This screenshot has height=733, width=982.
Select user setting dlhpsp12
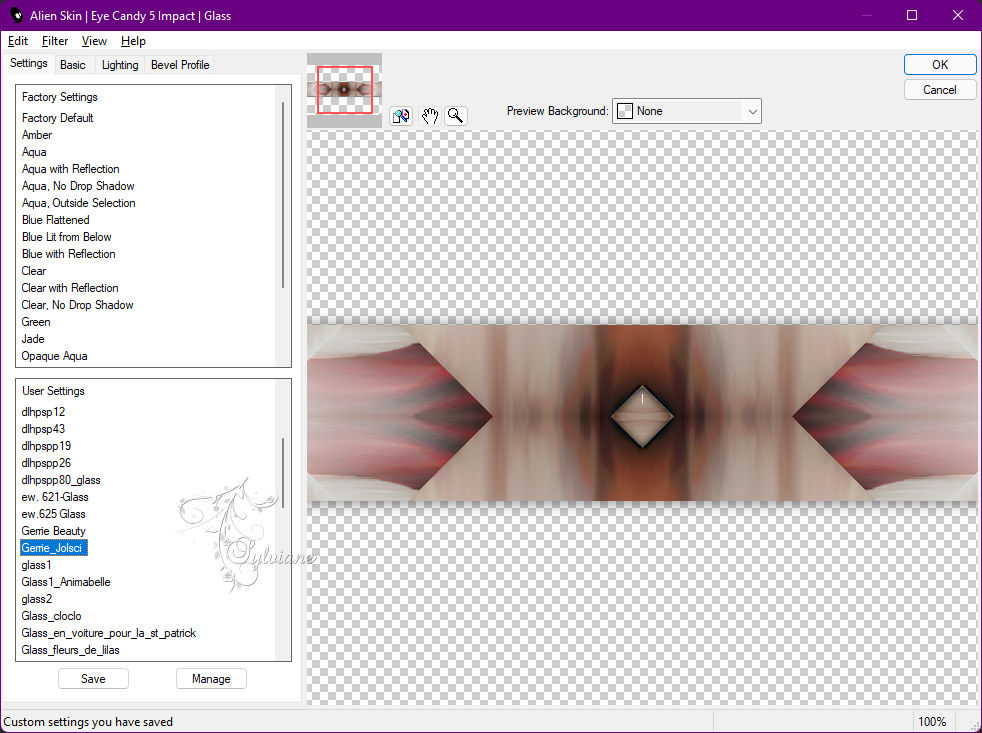tap(43, 412)
